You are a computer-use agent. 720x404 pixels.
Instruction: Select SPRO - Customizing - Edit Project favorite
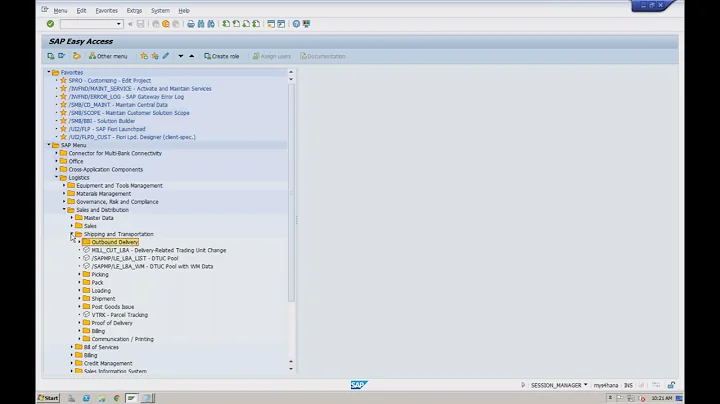coord(110,80)
